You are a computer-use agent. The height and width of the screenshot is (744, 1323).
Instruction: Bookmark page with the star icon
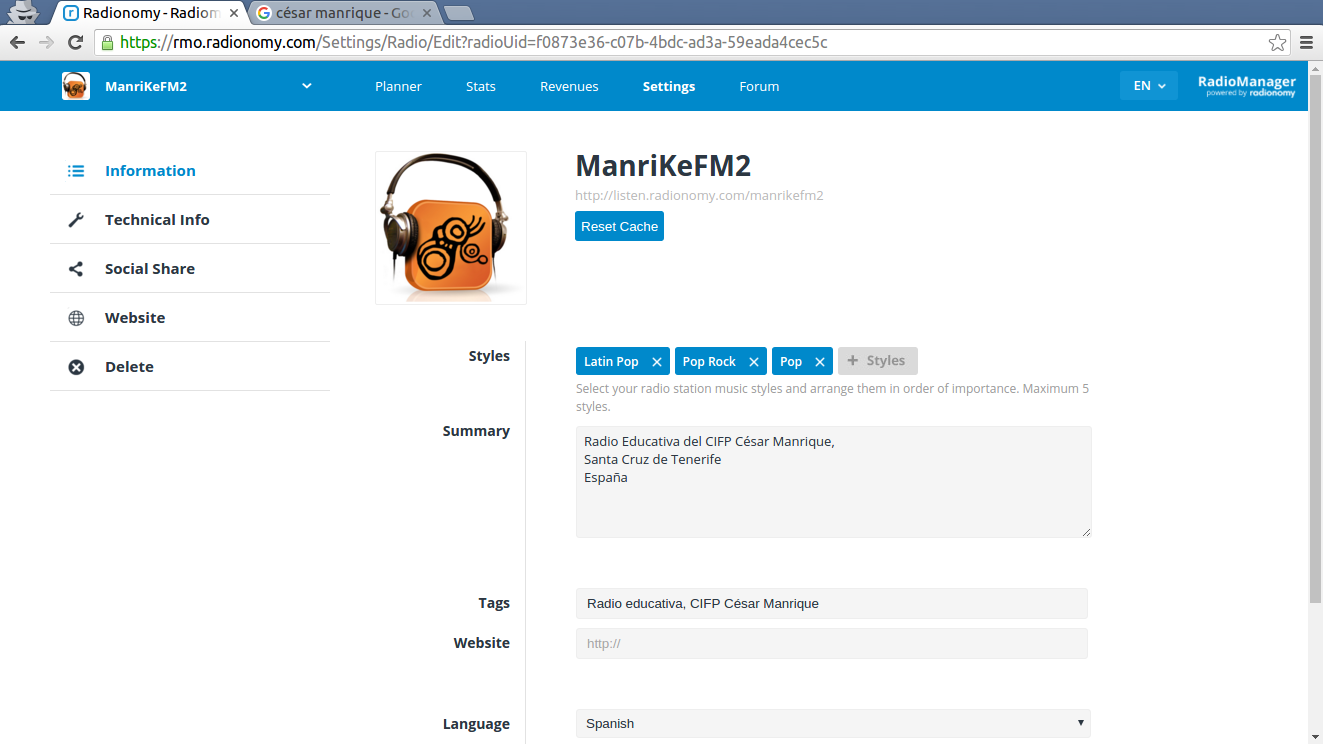(1277, 43)
